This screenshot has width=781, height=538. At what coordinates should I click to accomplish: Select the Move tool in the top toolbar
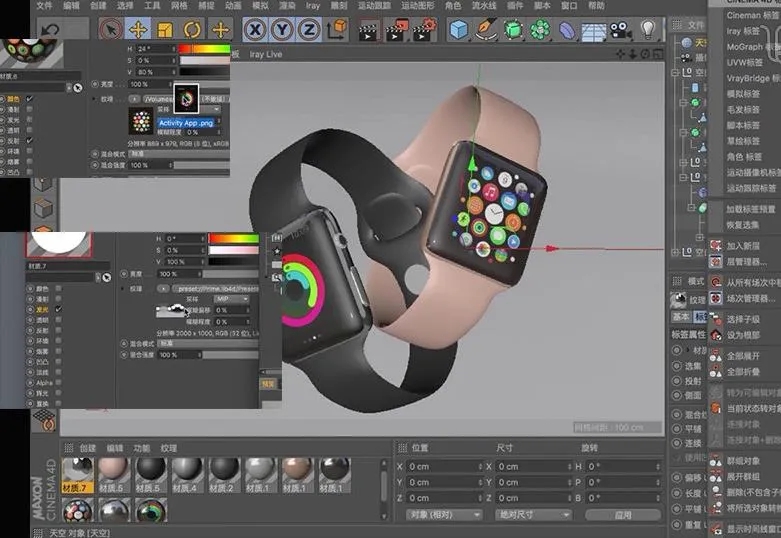(139, 30)
